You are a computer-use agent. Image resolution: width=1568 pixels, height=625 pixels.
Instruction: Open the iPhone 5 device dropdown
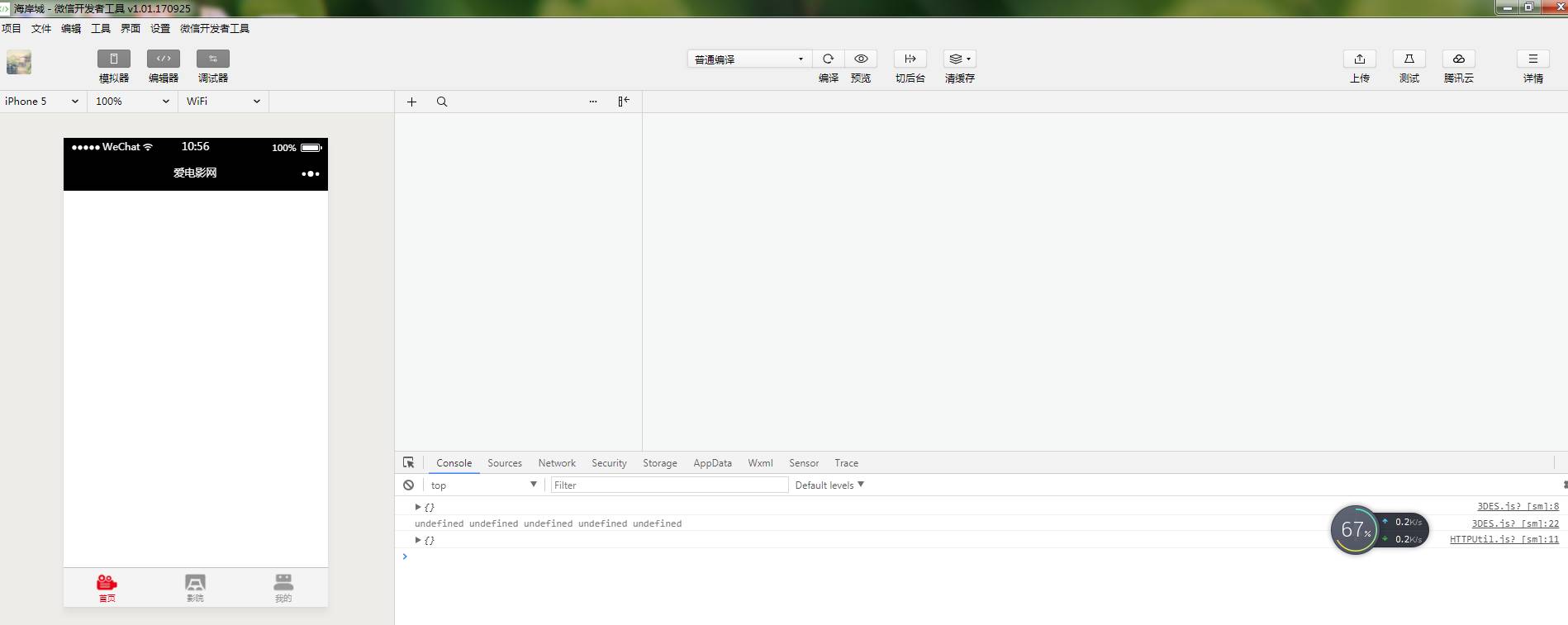pyautogui.click(x=41, y=102)
